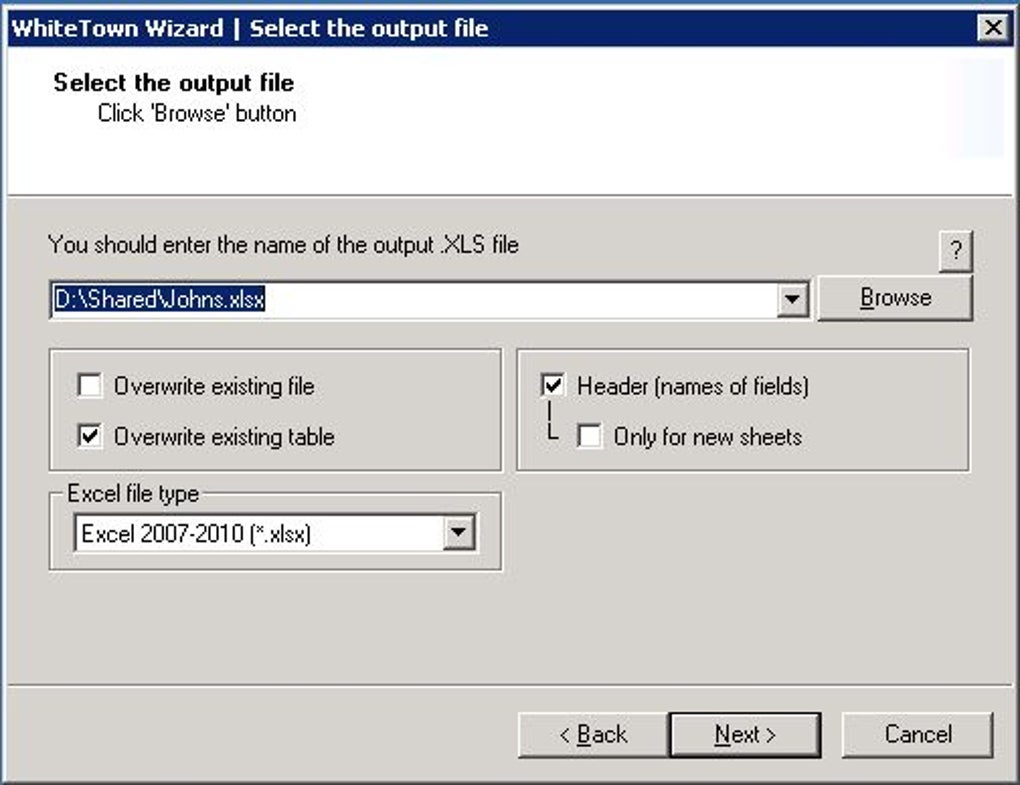Image resolution: width=1020 pixels, height=785 pixels.
Task: Enable the Overwrite existing file checkbox
Action: point(89,385)
